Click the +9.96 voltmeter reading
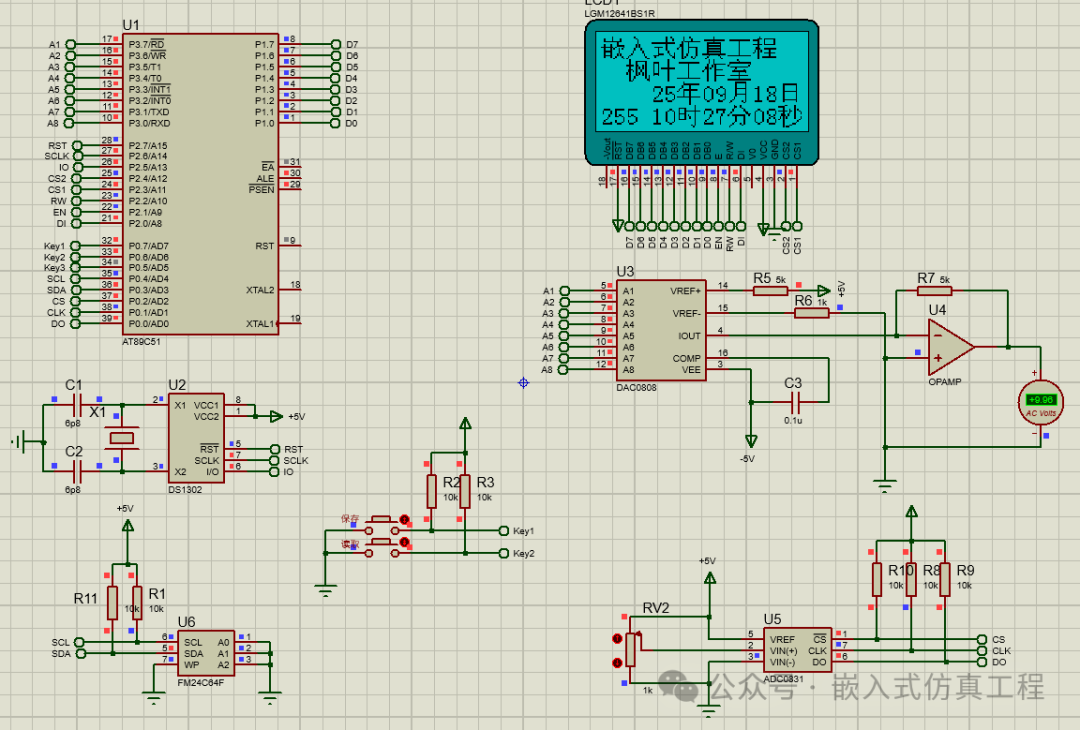 click(x=1041, y=399)
